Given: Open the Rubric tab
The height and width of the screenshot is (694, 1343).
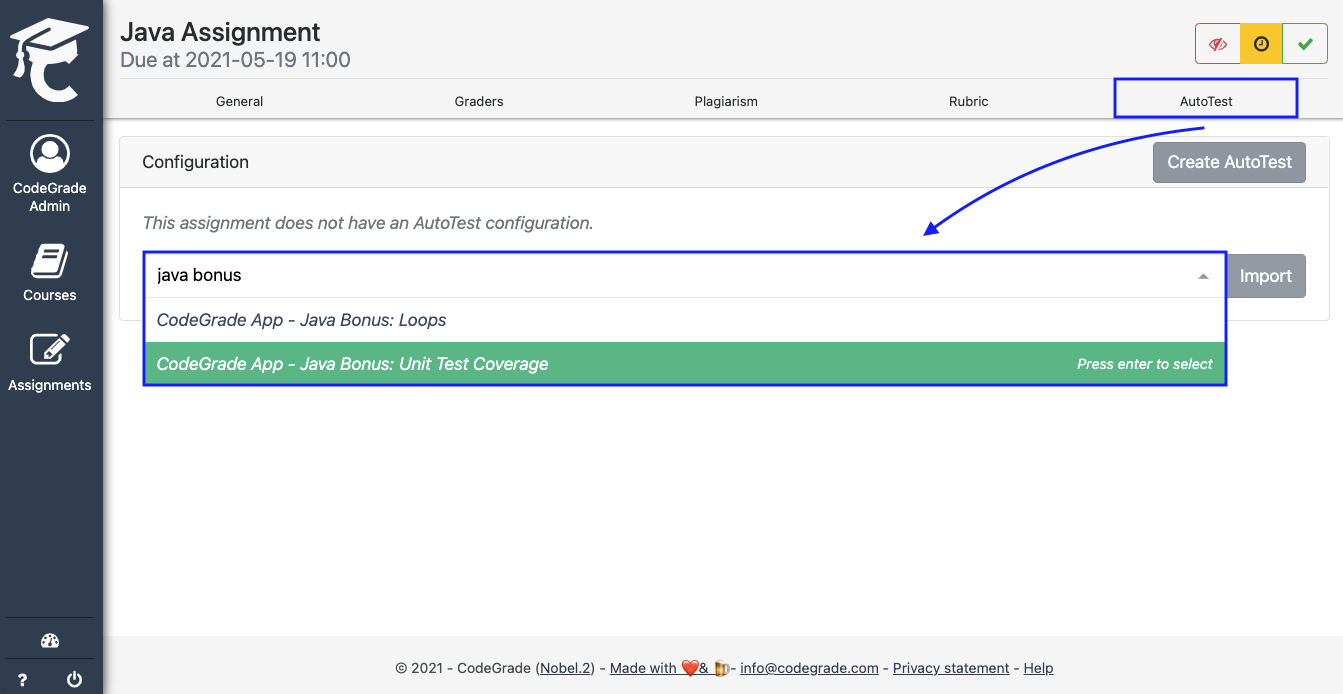Looking at the screenshot, I should (x=968, y=101).
